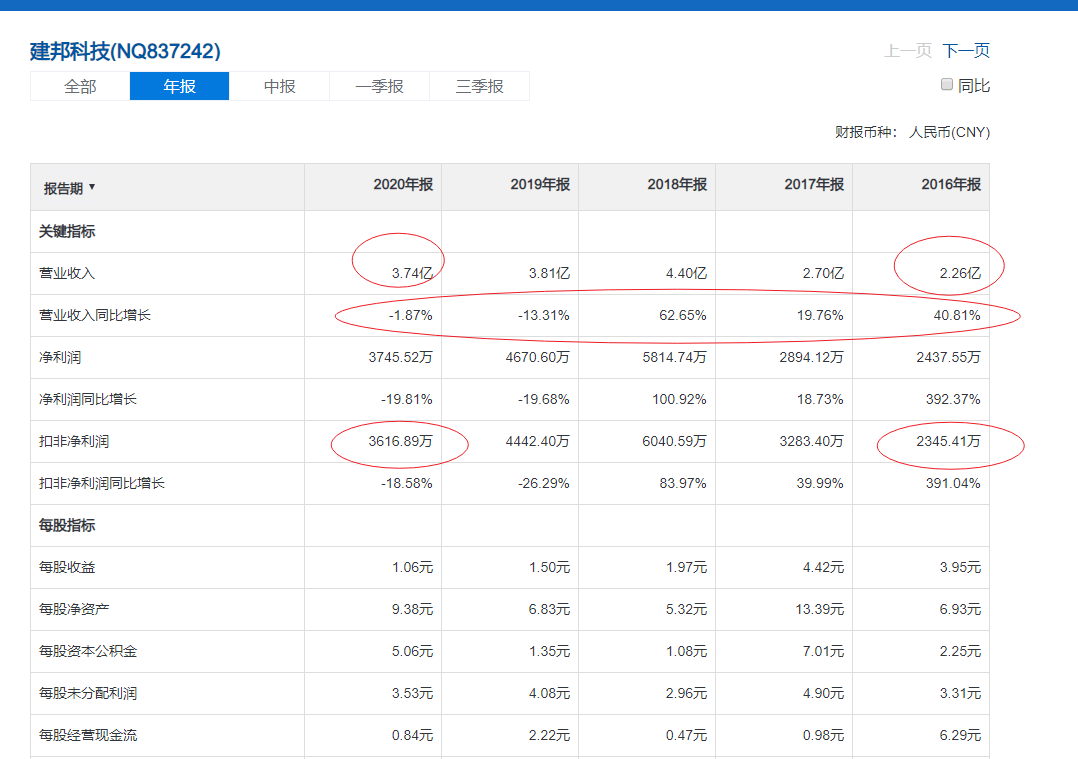The width and height of the screenshot is (1078, 759).
Task: Select the 营业收入 row label
Action: (67, 273)
